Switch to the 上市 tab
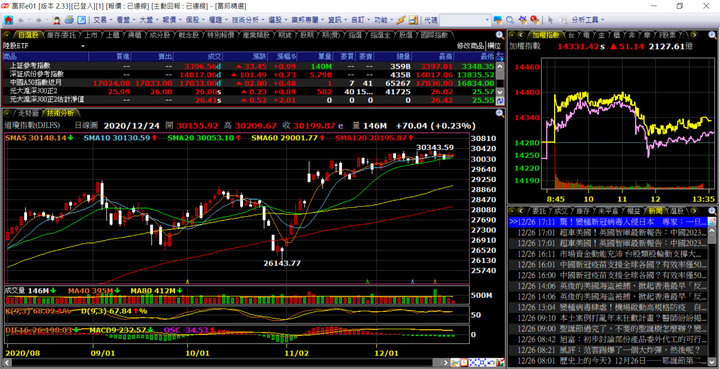The width and height of the screenshot is (720, 369). tap(91, 35)
